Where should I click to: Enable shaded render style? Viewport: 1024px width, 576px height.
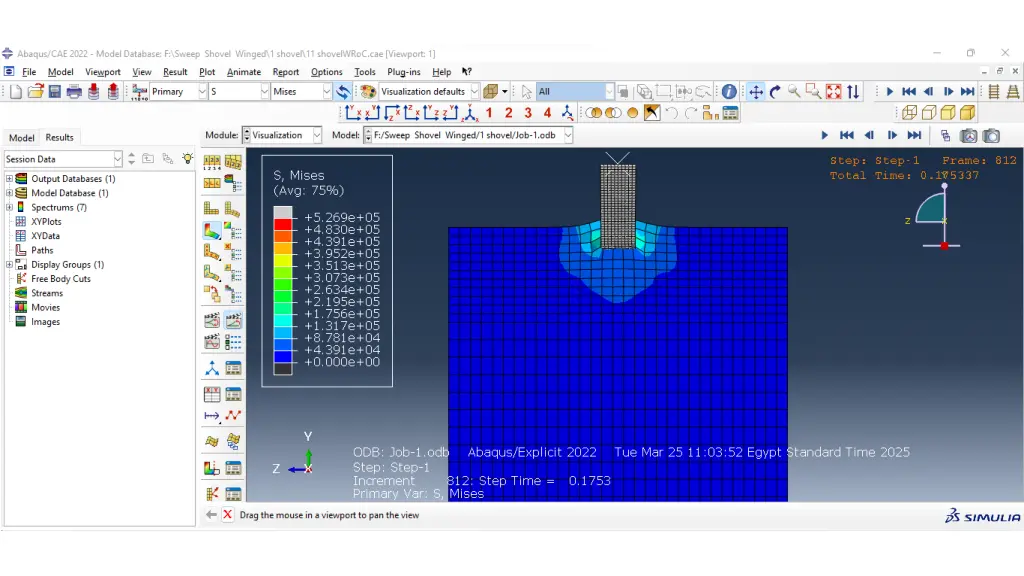(x=967, y=114)
